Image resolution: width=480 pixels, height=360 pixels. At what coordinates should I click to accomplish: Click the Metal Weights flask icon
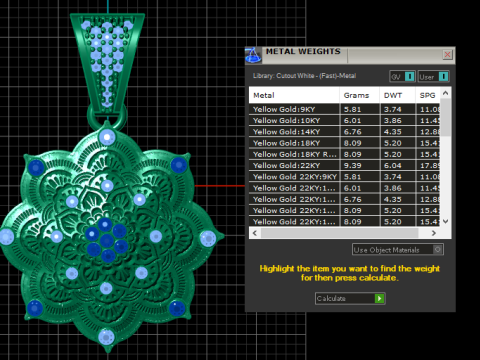(x=253, y=55)
